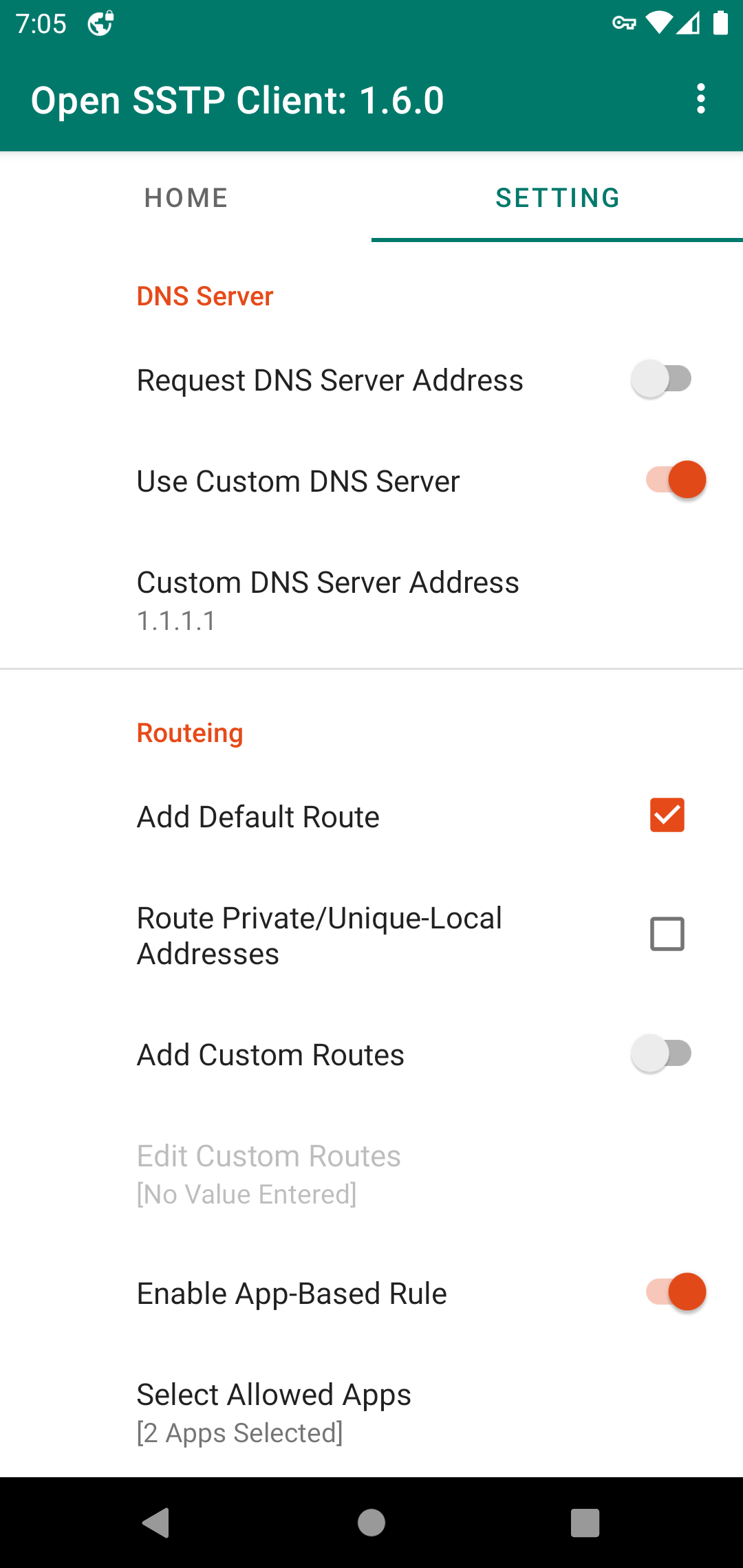Viewport: 743px width, 1568px height.
Task: Tap the Open SSTP Client title
Action: pyautogui.click(x=237, y=100)
